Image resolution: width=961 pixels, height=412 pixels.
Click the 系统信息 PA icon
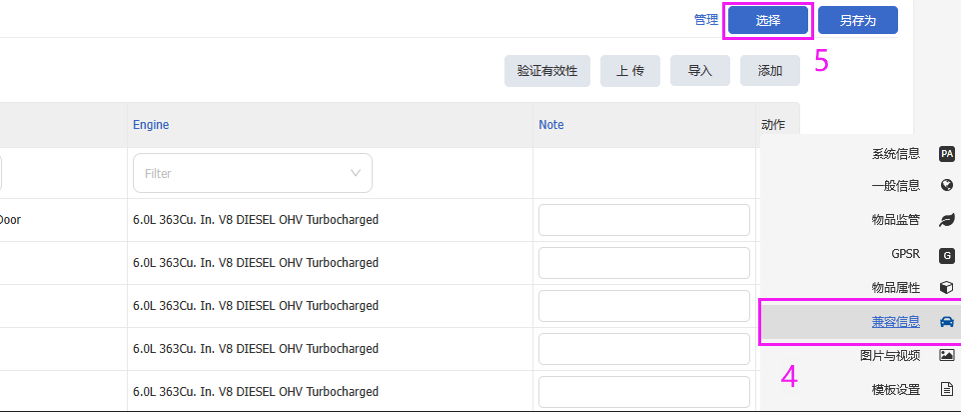click(947, 154)
